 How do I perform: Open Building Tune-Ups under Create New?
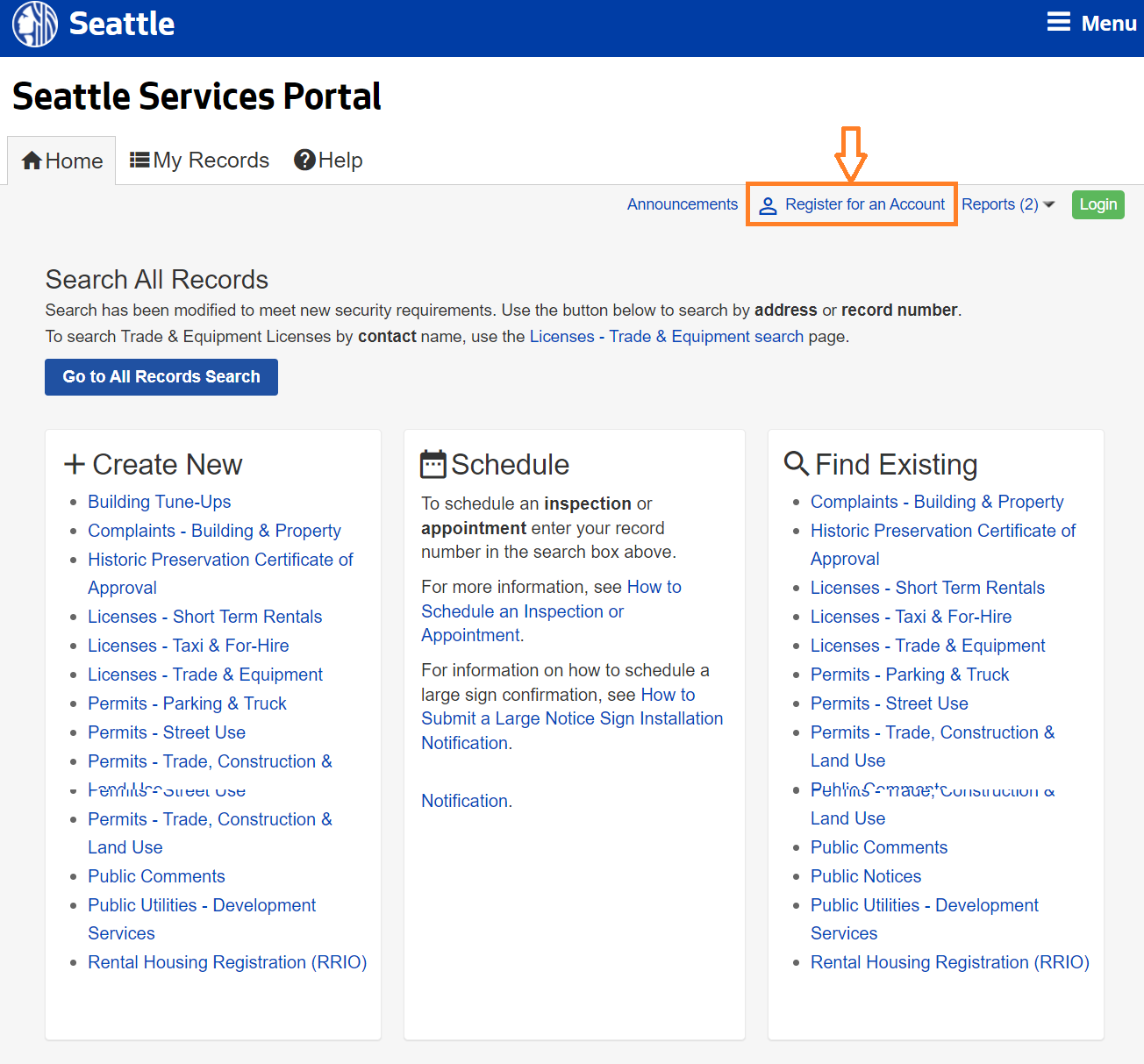pos(160,502)
